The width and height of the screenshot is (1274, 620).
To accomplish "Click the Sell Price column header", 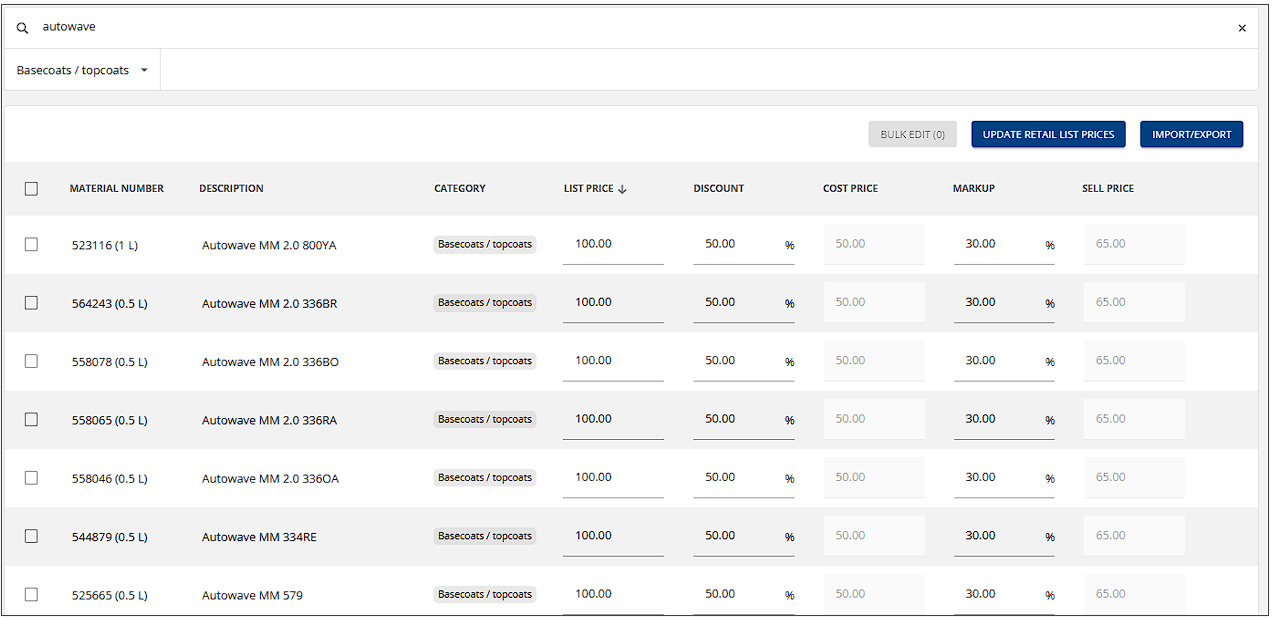I will click(1108, 188).
